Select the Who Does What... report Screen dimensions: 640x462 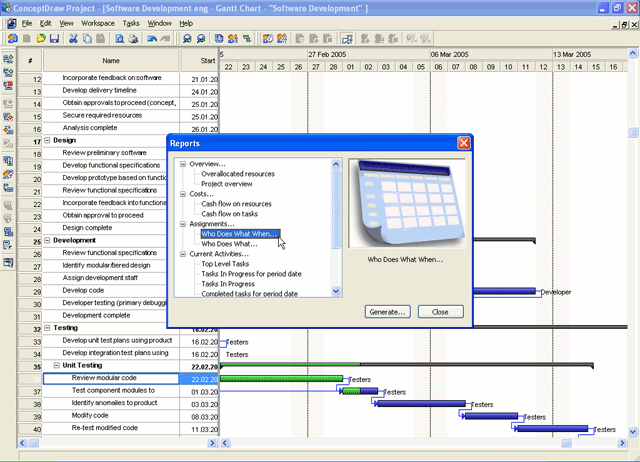(229, 244)
